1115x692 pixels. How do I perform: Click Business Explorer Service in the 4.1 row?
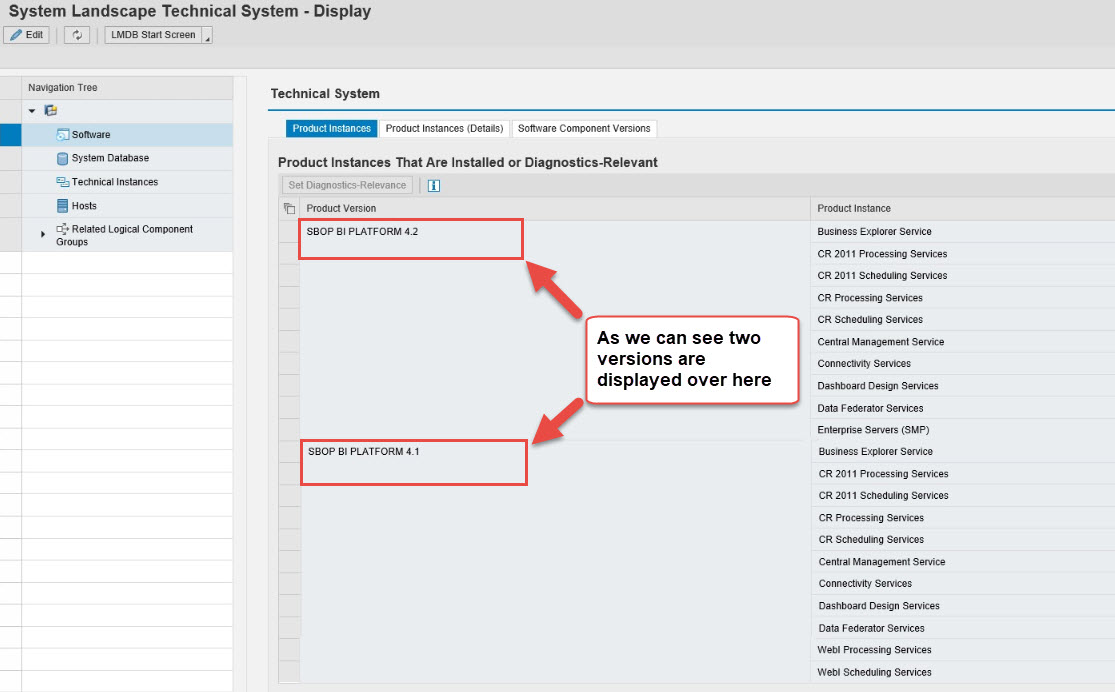pyautogui.click(x=875, y=452)
